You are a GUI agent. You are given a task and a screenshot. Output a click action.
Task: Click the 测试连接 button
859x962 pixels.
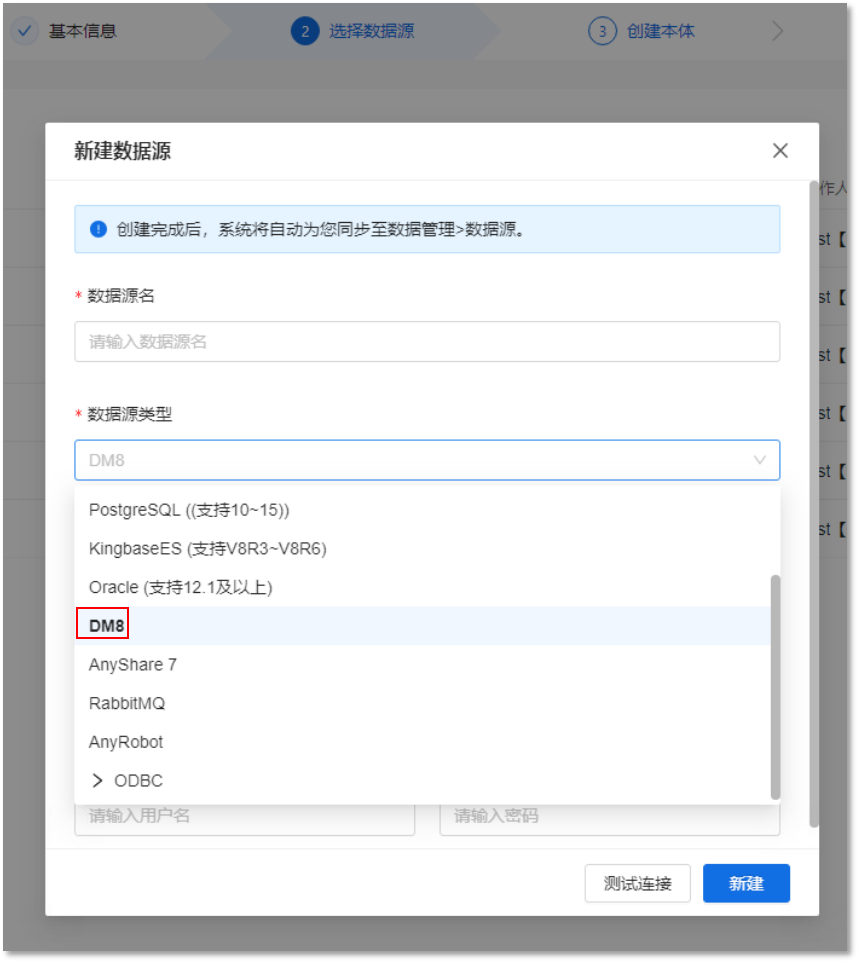[638, 883]
